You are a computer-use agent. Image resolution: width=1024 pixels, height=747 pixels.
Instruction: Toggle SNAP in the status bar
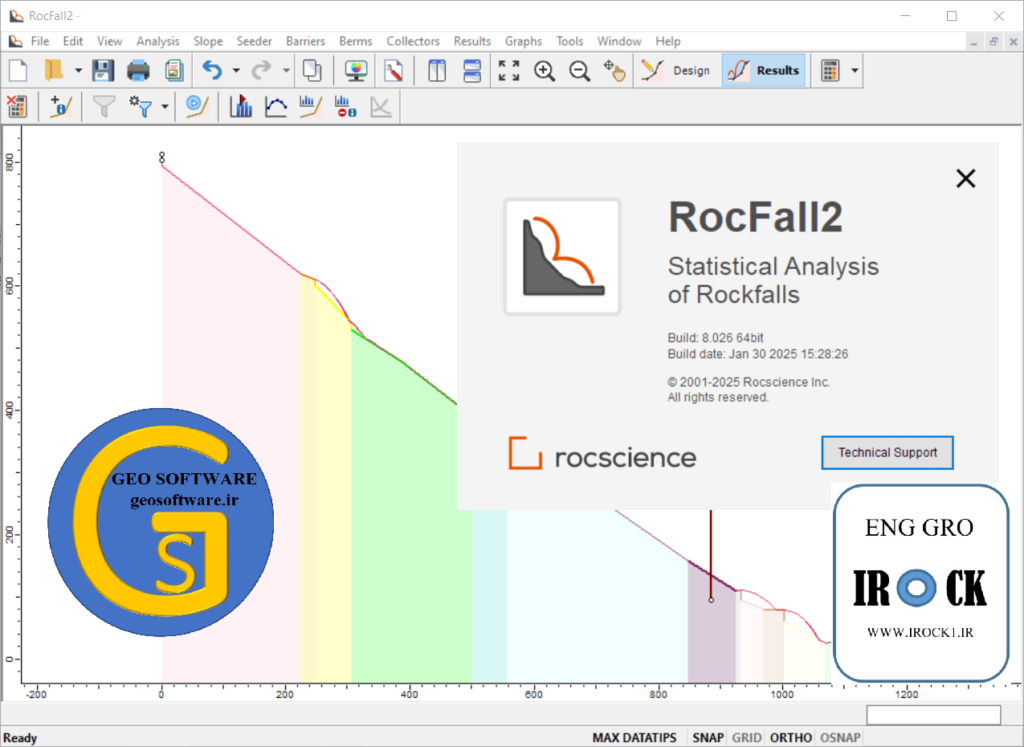(x=707, y=737)
